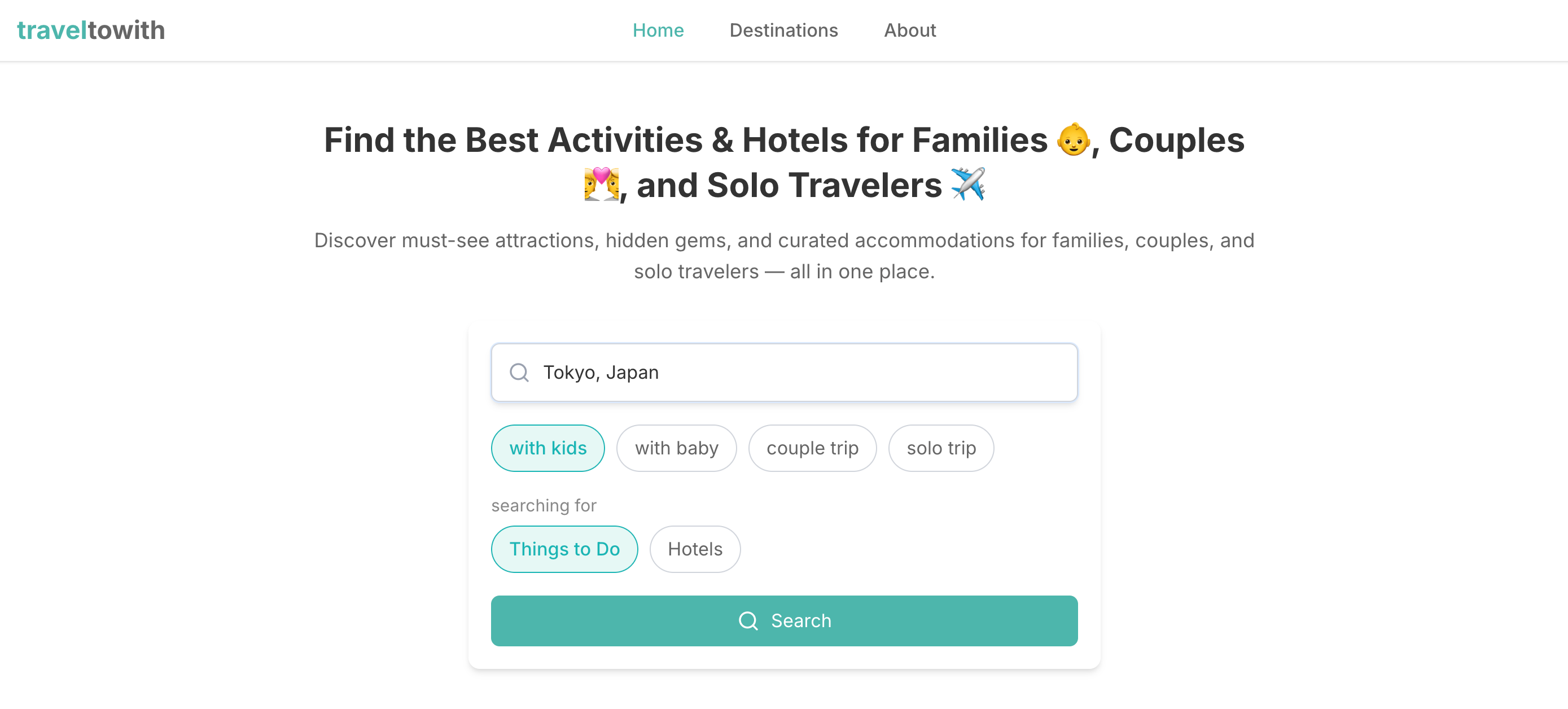Click the airplane emoji after Solo Travelers
Screen dimensions: 1568x709
click(968, 184)
